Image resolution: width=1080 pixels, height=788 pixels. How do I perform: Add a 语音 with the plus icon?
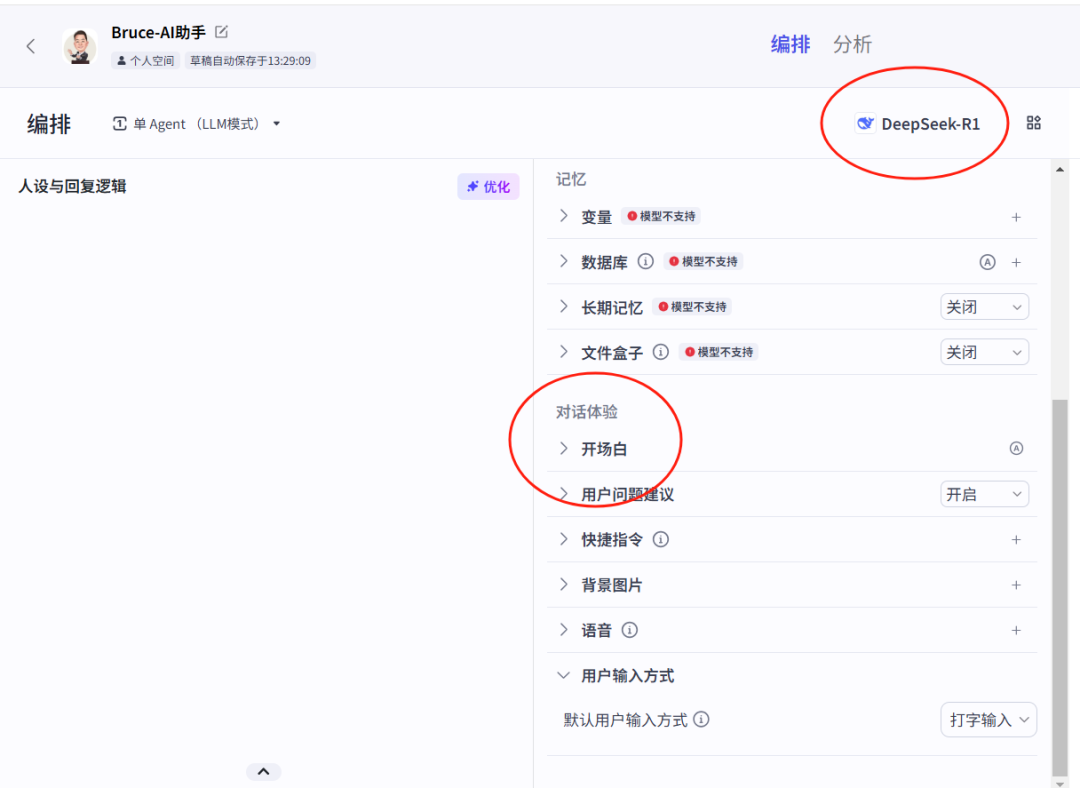pyautogui.click(x=1016, y=630)
